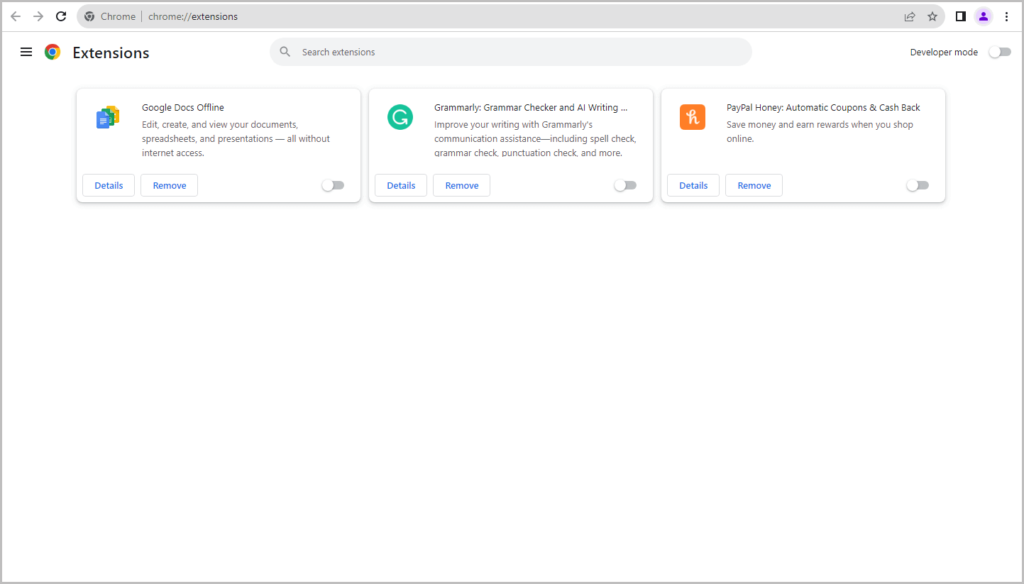Click the browser forward arrow
The height and width of the screenshot is (584, 1024).
click(x=38, y=16)
